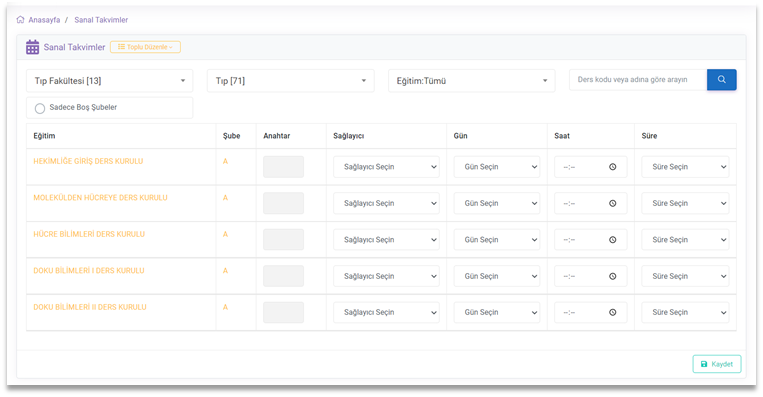Save changes with the Kaydet button
This screenshot has height=397, width=763.
point(717,364)
